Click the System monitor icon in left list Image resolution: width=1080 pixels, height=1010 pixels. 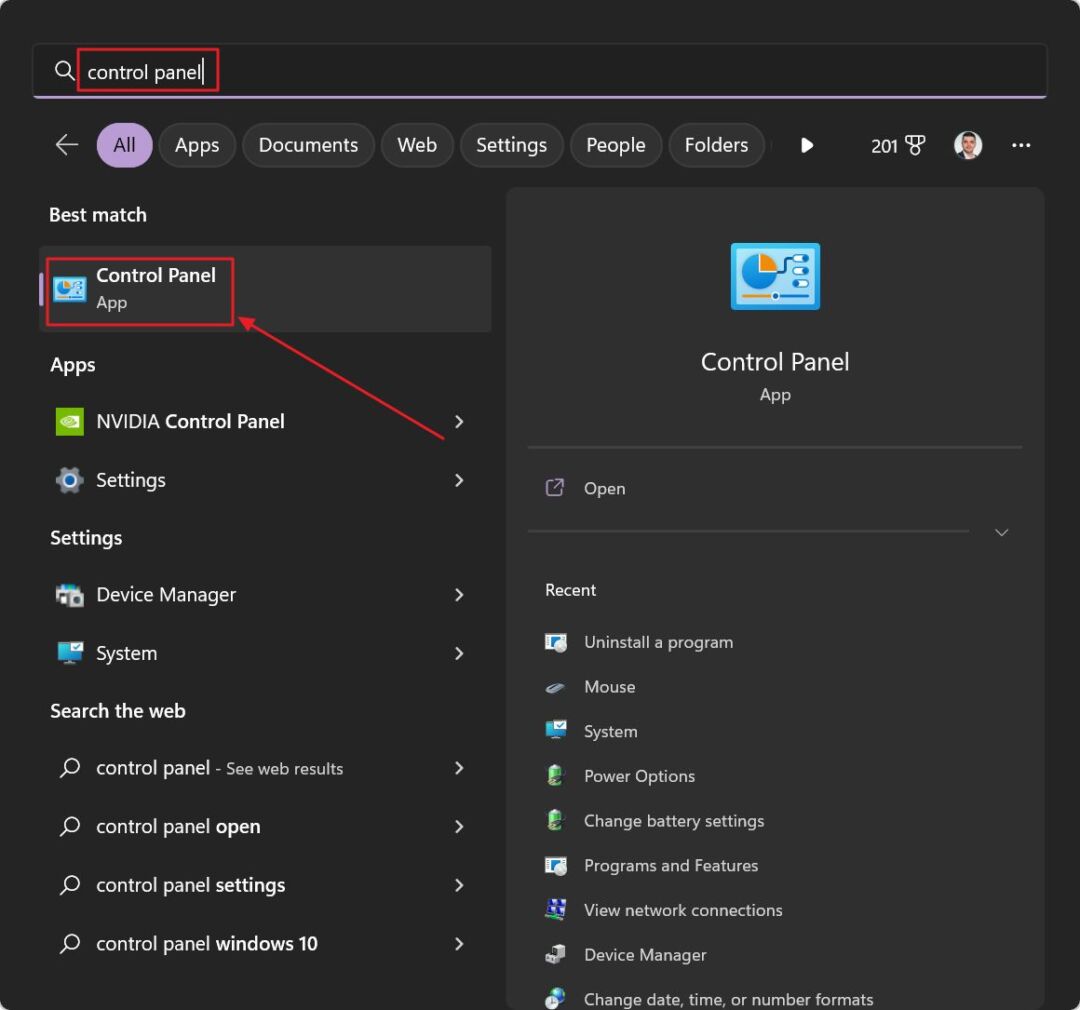[70, 653]
